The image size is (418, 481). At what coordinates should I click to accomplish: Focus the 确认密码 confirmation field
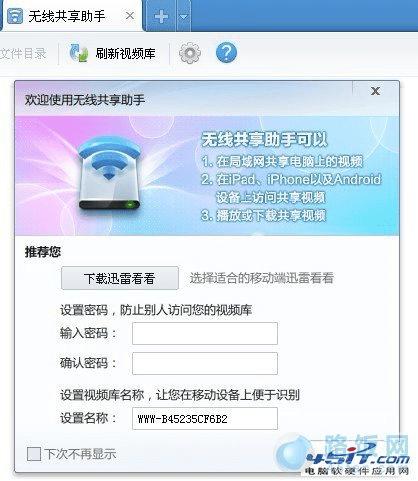[x=205, y=363]
